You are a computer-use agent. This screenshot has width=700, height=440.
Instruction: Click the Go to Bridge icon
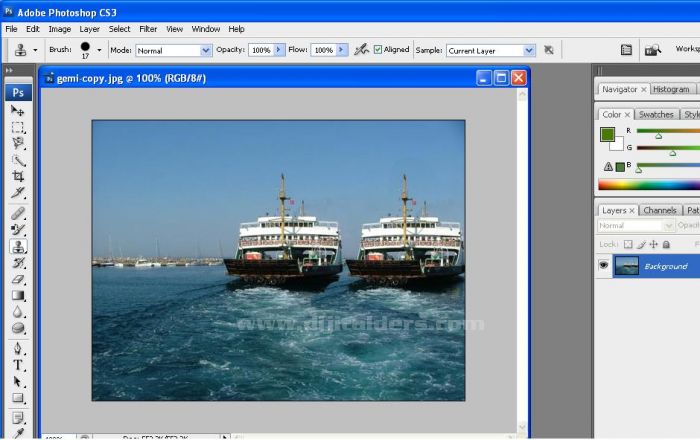point(652,50)
